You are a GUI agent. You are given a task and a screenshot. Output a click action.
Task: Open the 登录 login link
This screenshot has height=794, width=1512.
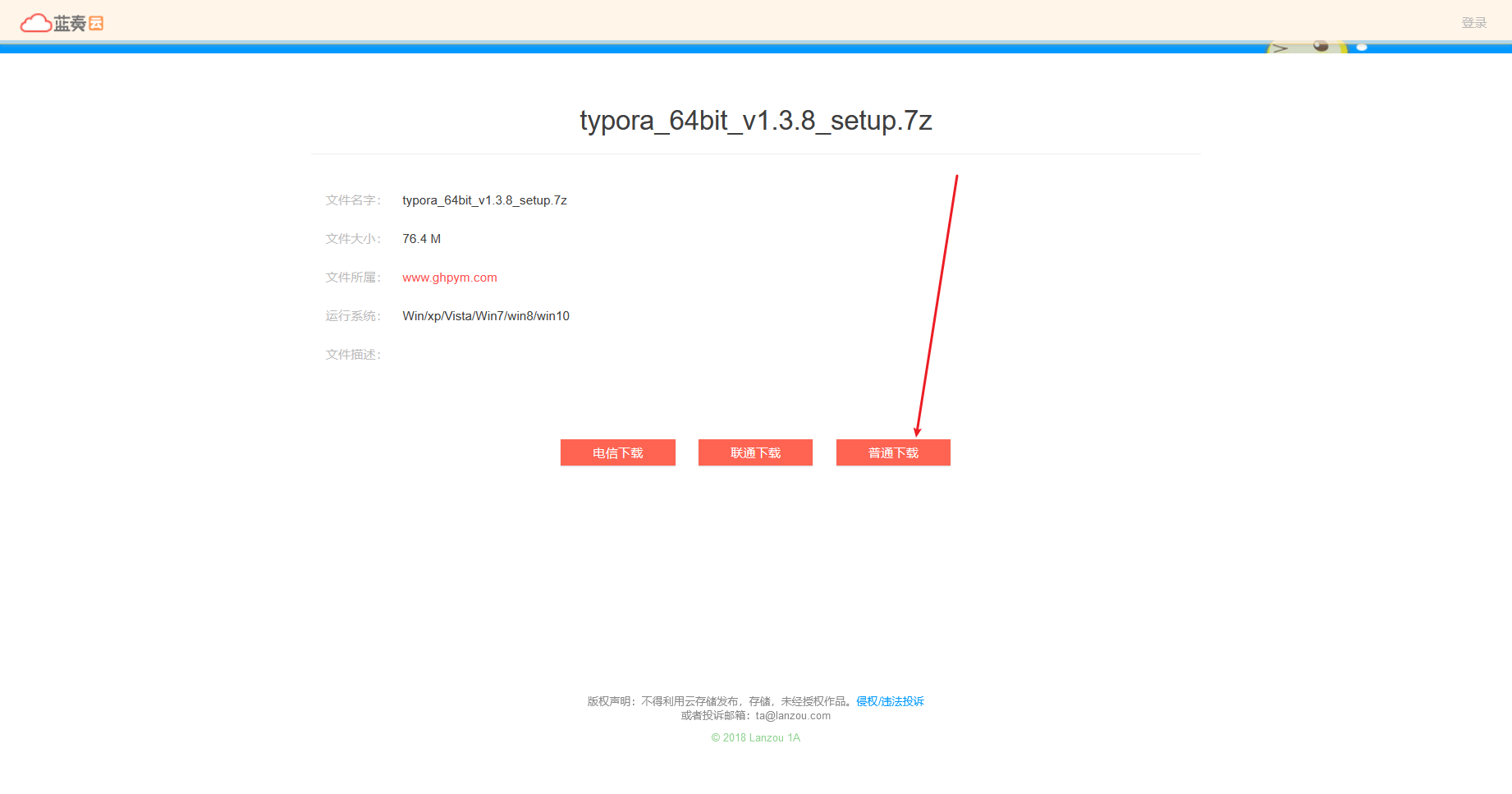pyautogui.click(x=1473, y=23)
